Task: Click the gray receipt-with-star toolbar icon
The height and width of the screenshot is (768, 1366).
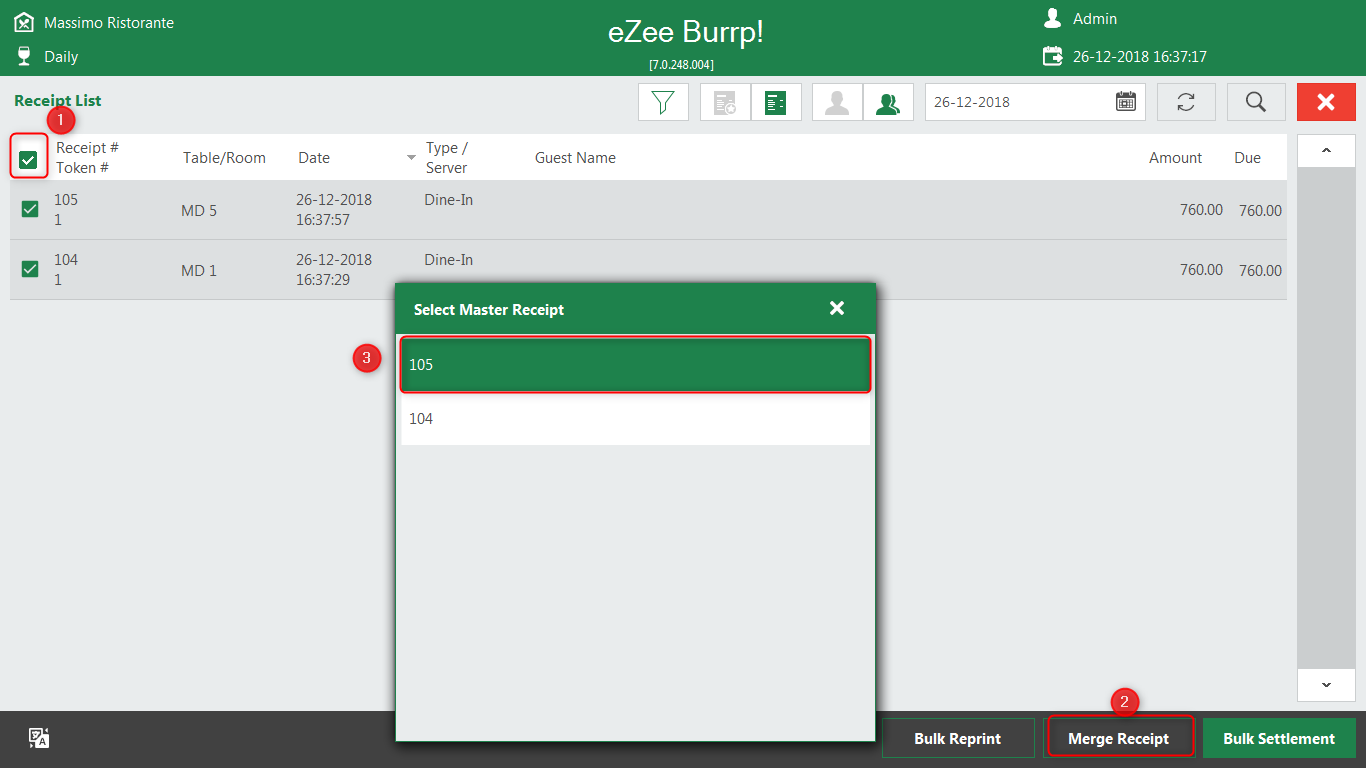Action: coord(725,102)
